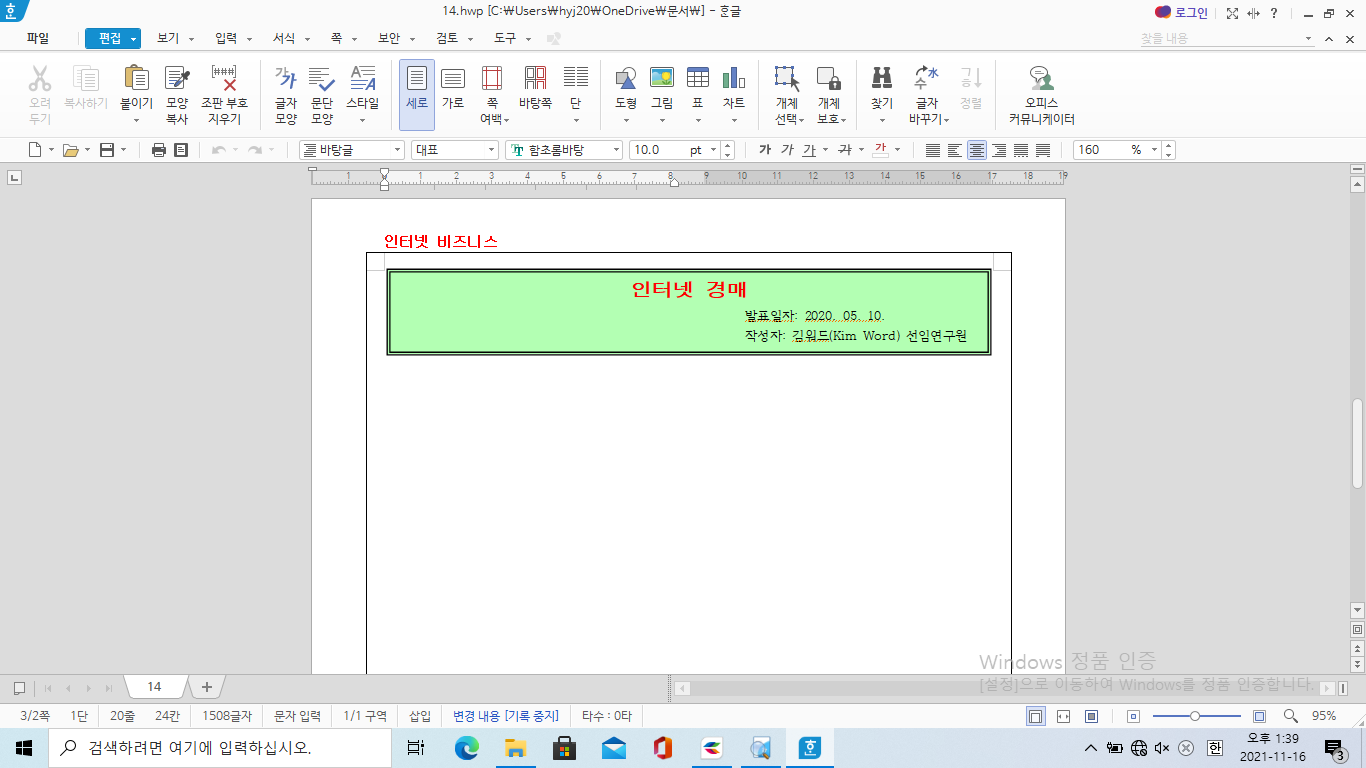Open the 도구 menu

click(x=505, y=38)
